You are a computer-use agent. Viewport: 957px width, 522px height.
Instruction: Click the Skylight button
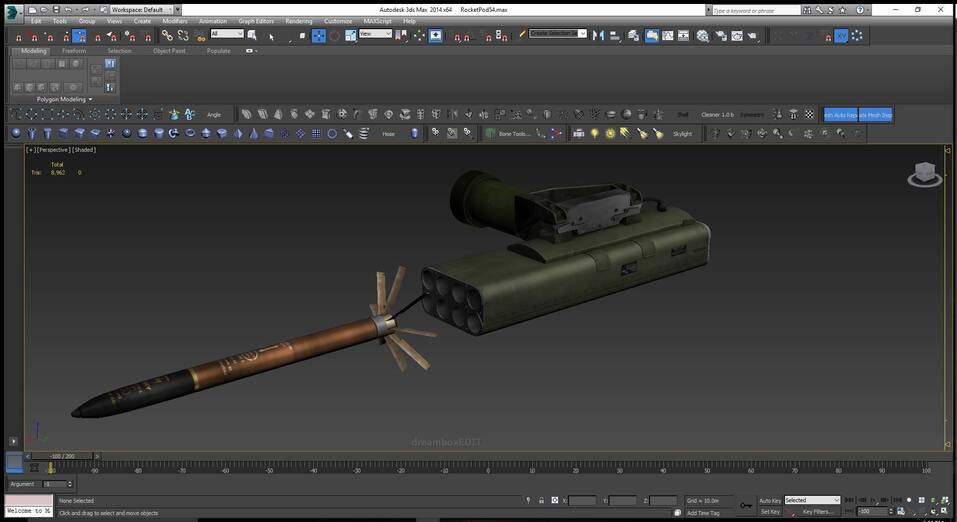682,133
